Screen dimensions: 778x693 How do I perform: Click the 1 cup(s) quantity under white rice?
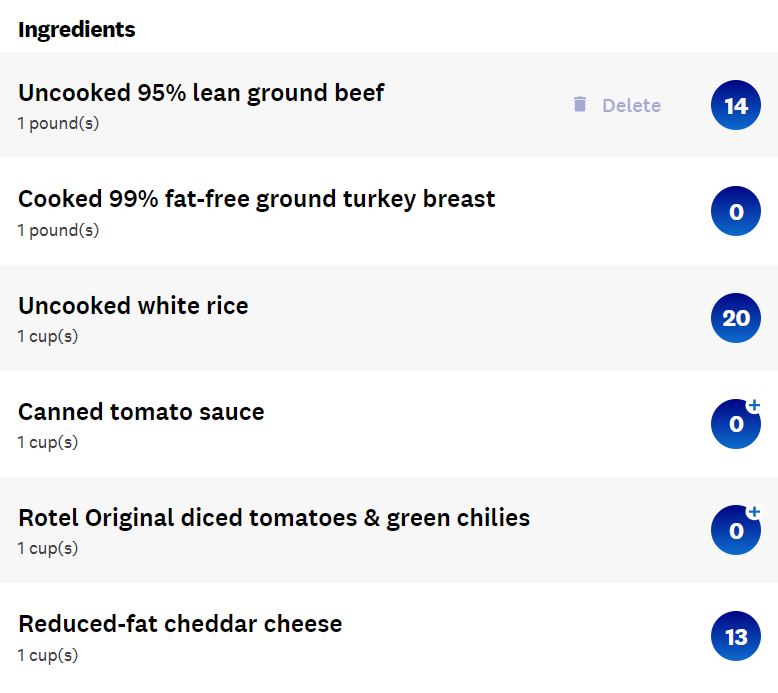pos(48,336)
